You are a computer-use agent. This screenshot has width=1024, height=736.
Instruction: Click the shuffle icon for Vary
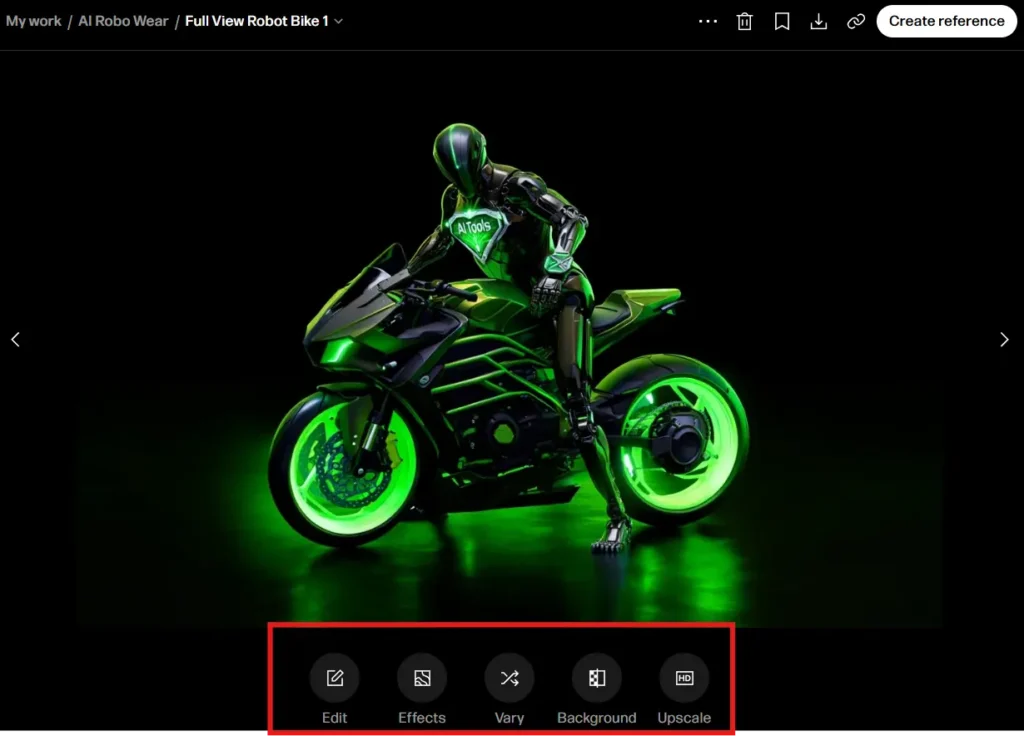point(509,677)
